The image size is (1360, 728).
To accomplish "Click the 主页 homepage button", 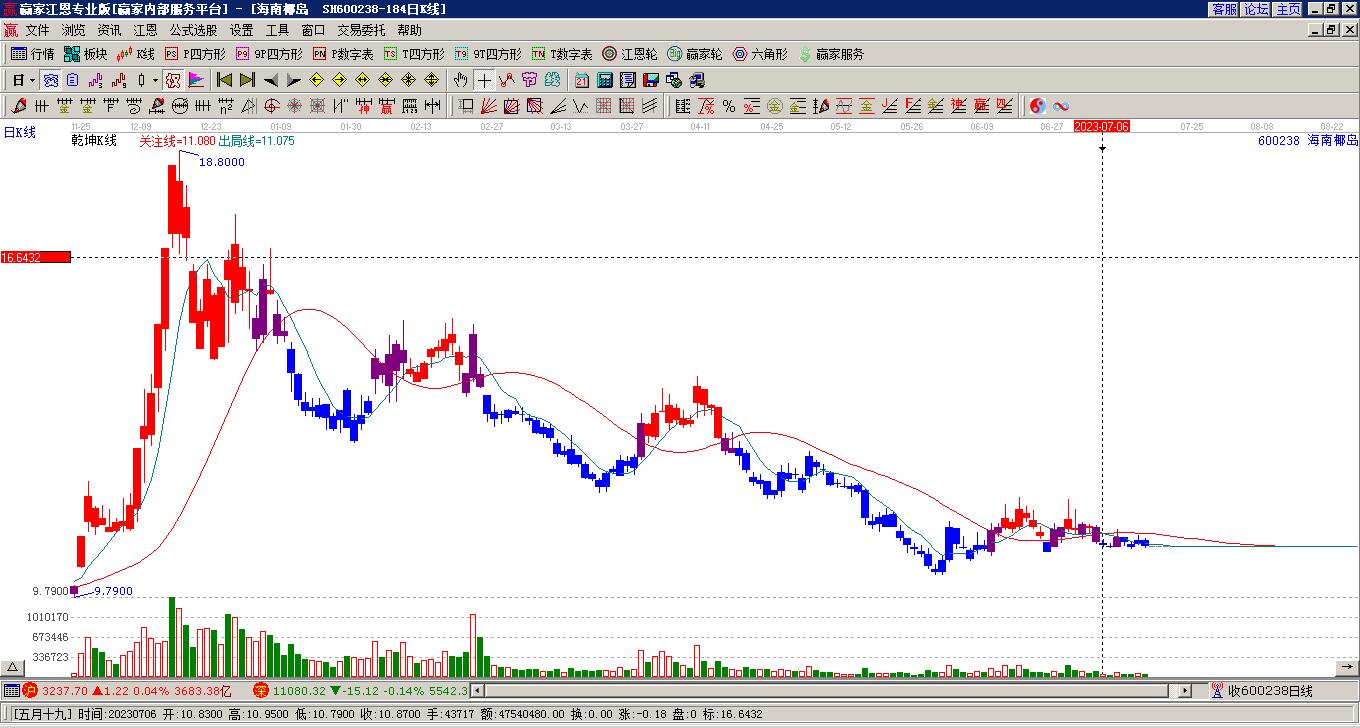I will coord(1288,9).
